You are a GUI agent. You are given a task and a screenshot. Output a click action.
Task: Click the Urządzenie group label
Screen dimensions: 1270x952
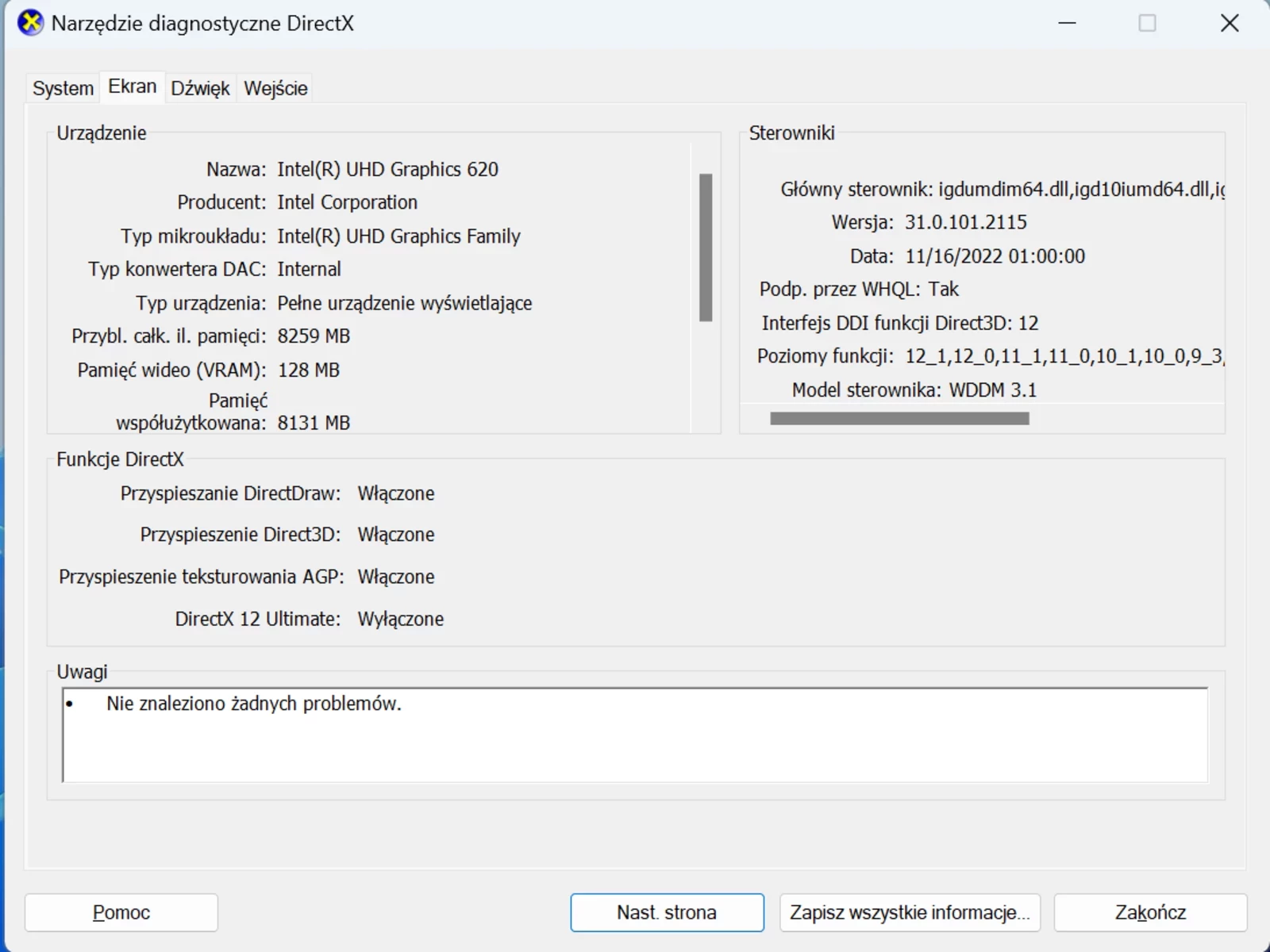[x=102, y=133]
